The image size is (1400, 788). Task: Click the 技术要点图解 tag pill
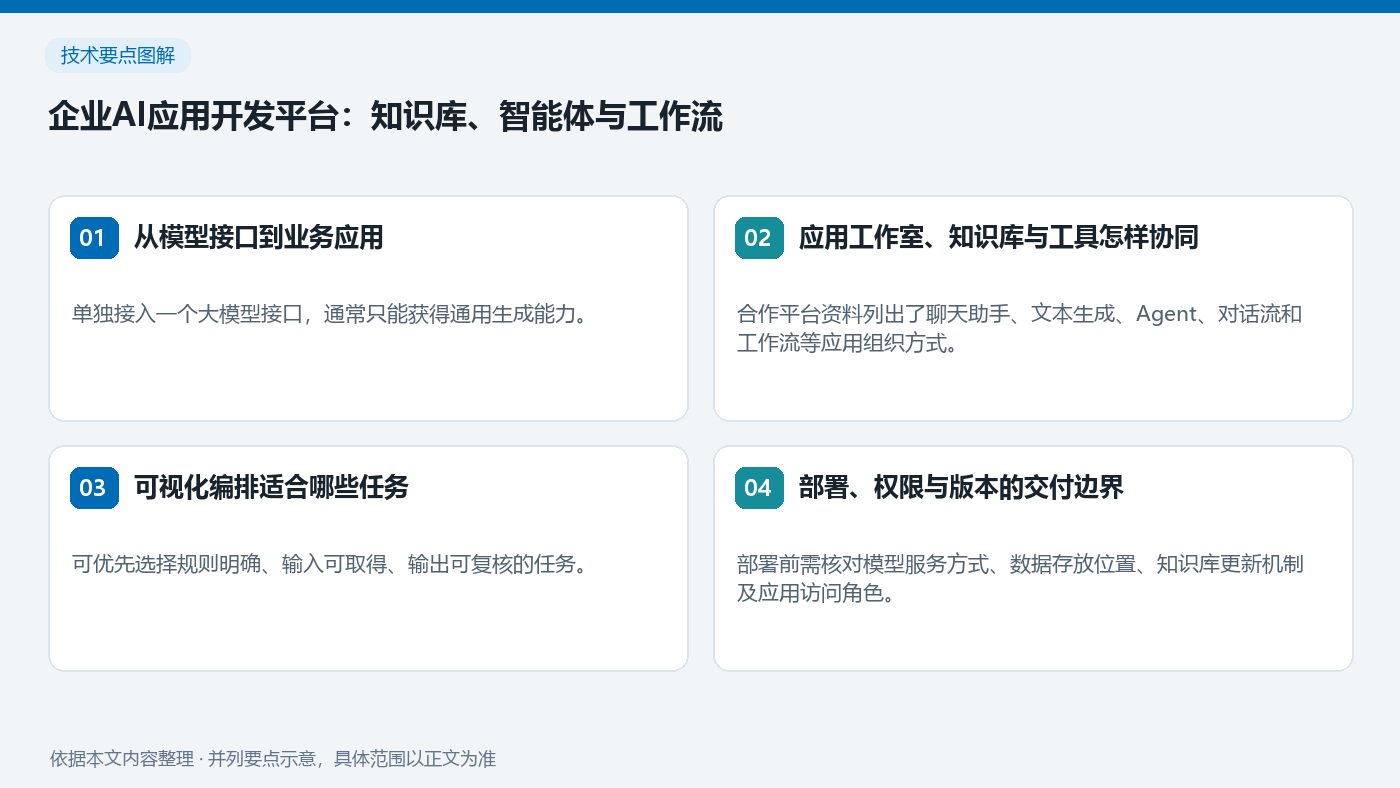click(x=118, y=56)
